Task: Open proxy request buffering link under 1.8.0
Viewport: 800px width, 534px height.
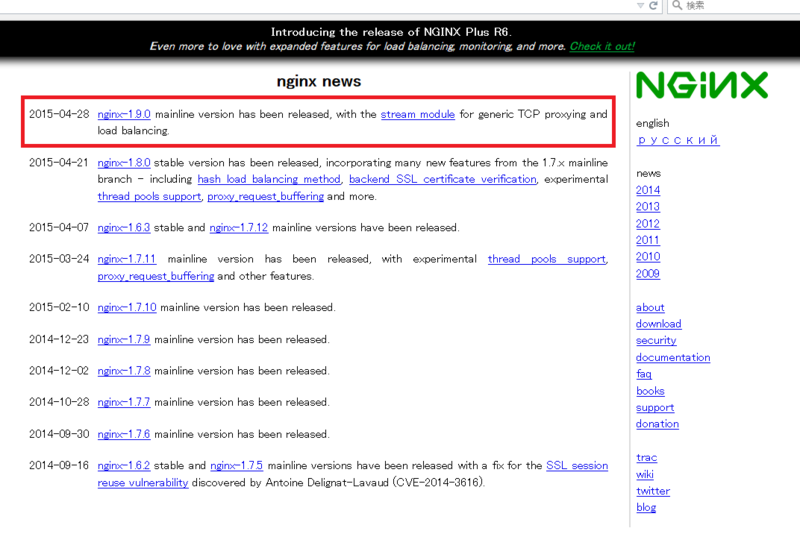Action: (265, 196)
